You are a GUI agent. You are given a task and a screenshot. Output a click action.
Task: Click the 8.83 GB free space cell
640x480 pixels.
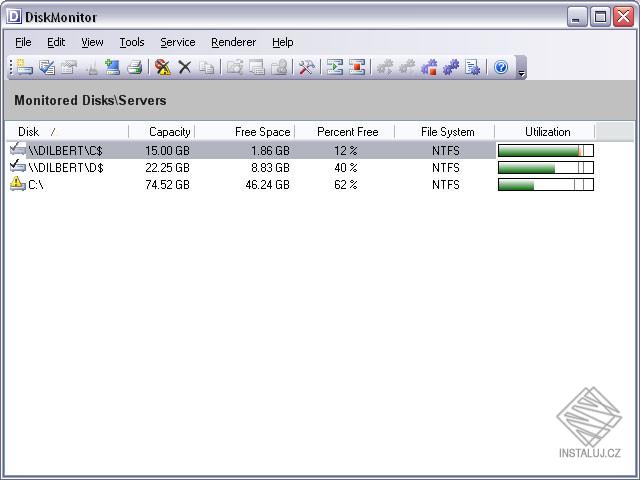270,168
